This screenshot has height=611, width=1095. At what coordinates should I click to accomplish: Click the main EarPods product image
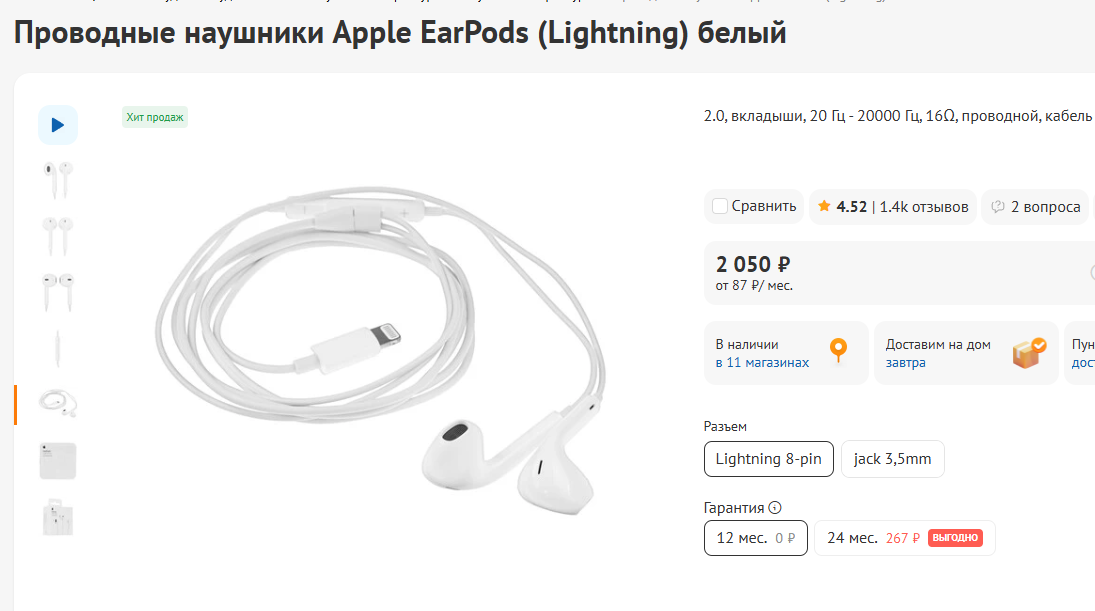click(x=381, y=349)
